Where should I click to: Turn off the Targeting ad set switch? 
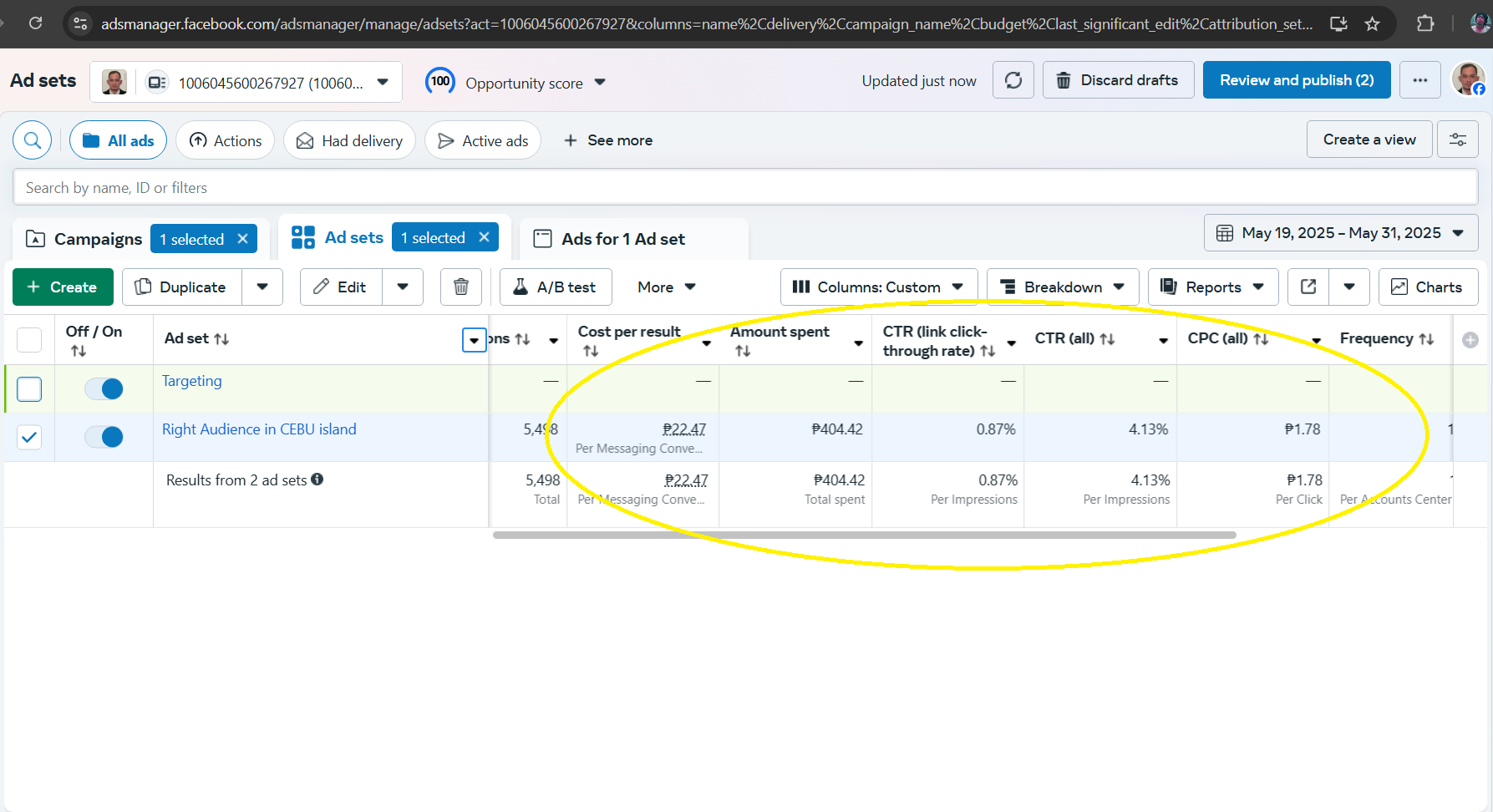point(104,388)
